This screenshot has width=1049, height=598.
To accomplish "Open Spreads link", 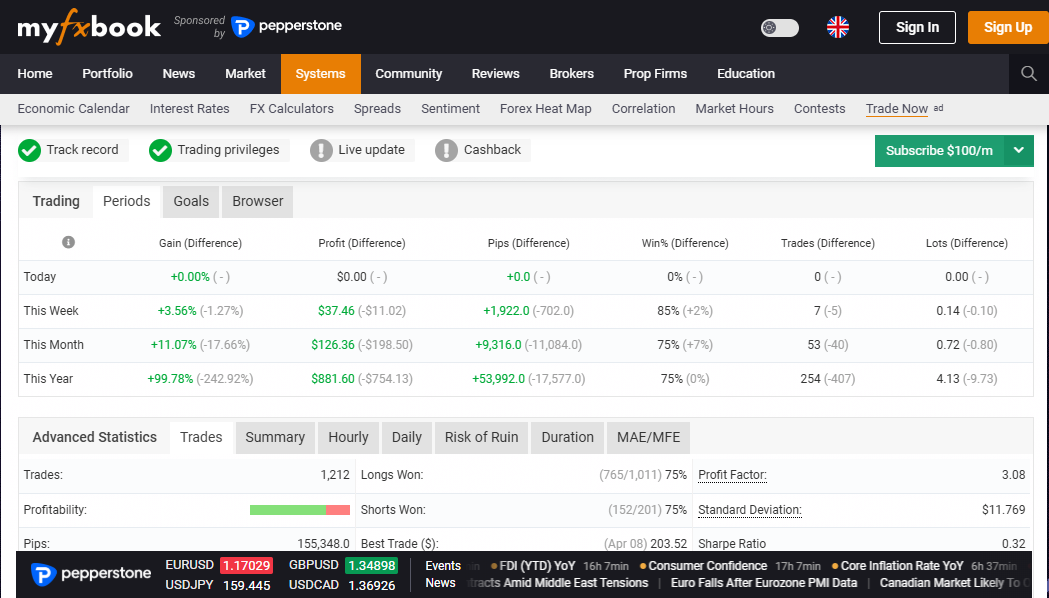I will 377,108.
